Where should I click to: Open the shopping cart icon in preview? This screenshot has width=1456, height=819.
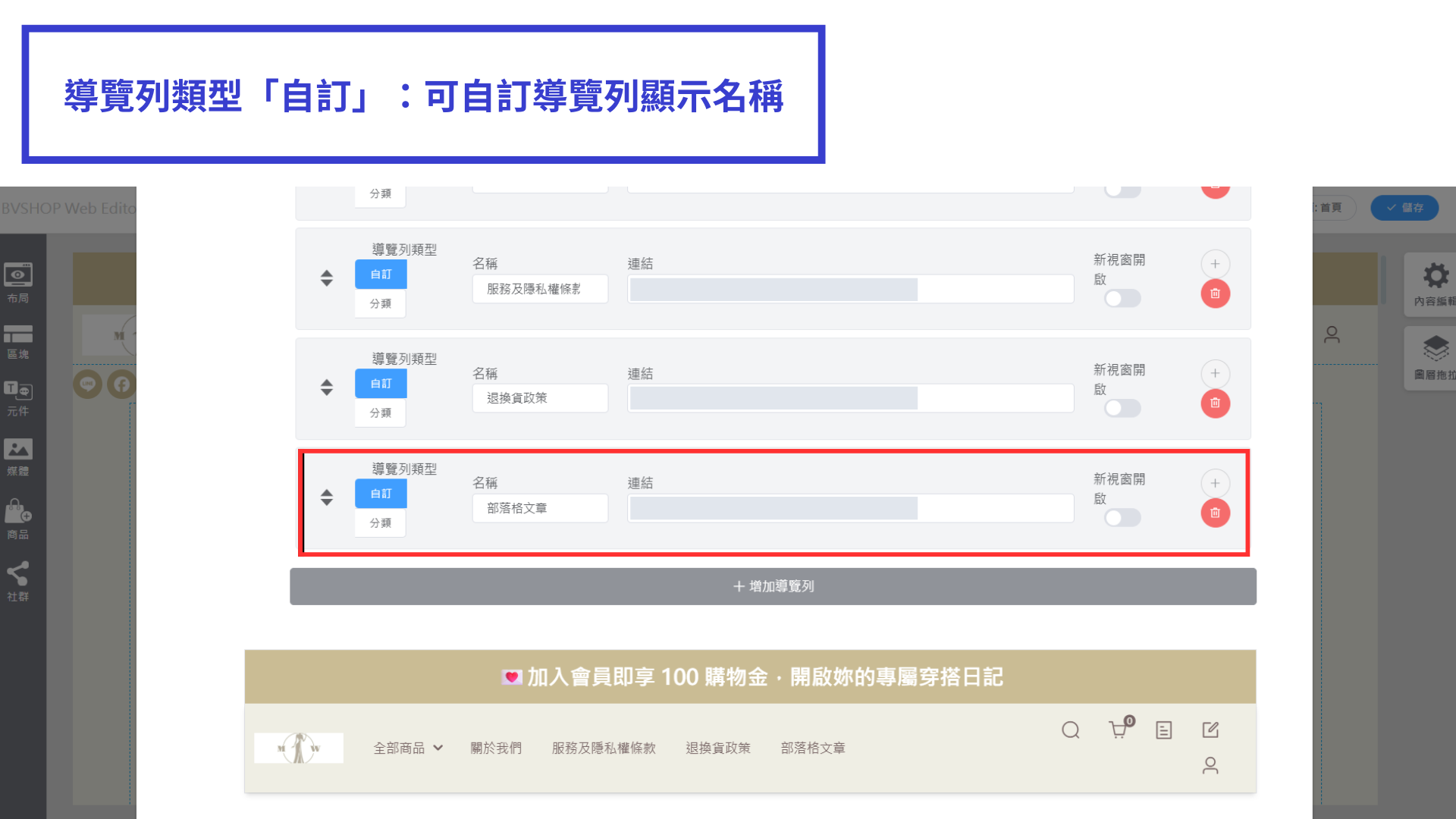pos(1120,728)
